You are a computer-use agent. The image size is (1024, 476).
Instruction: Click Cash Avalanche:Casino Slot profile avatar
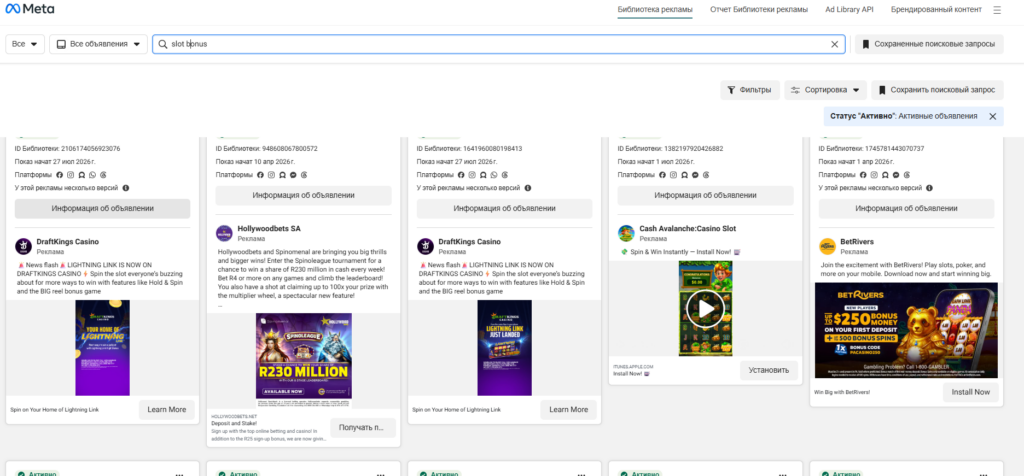pos(626,233)
